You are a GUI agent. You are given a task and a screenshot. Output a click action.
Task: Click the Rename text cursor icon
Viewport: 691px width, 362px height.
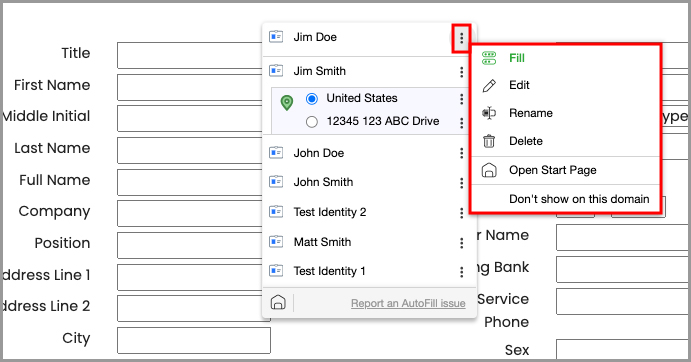click(489, 113)
